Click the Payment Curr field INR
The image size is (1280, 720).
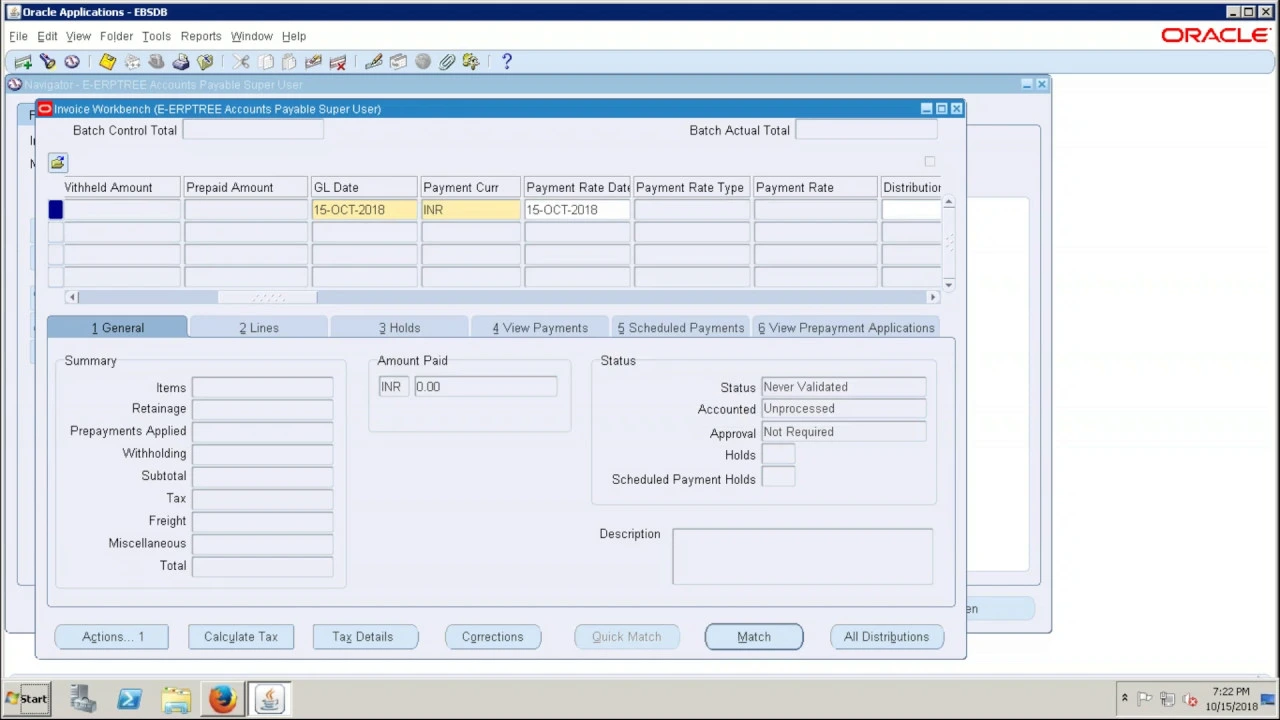[x=470, y=210]
